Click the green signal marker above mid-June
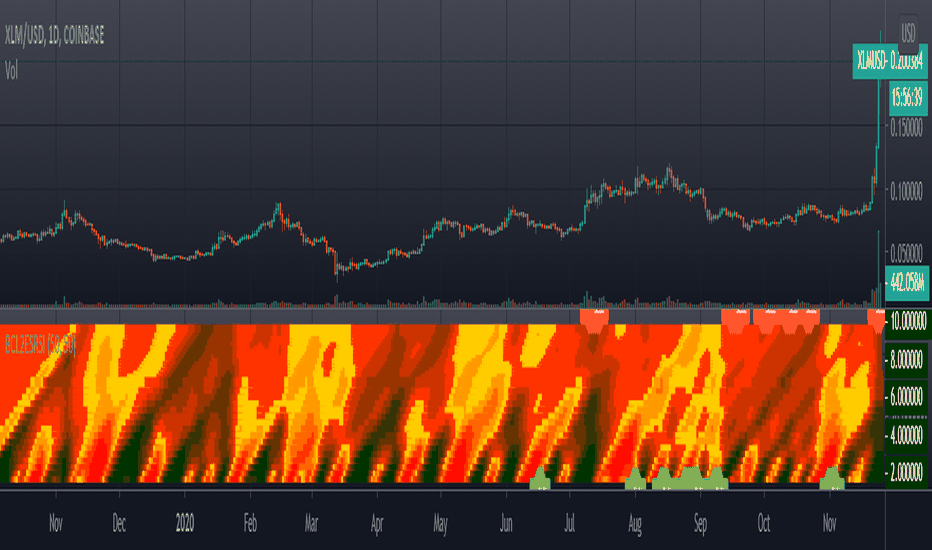This screenshot has width=932, height=550. (x=540, y=479)
